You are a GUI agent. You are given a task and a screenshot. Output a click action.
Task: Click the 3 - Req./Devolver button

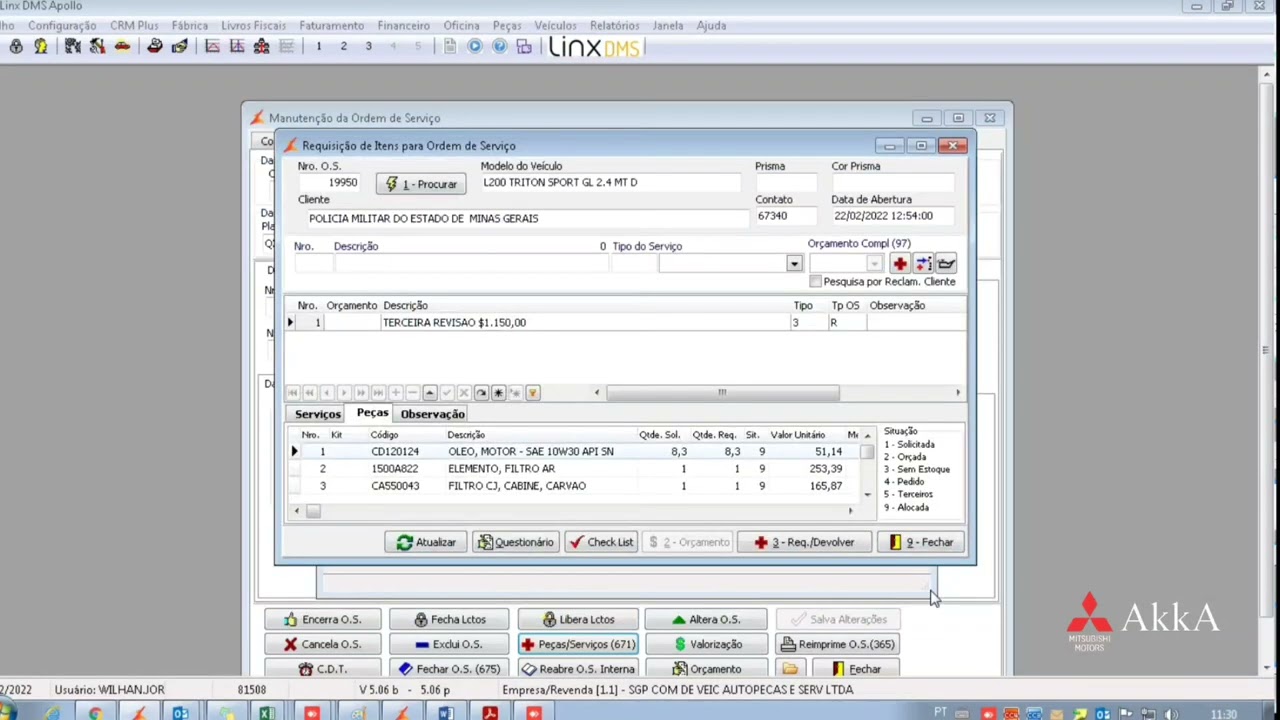pyautogui.click(x=804, y=542)
